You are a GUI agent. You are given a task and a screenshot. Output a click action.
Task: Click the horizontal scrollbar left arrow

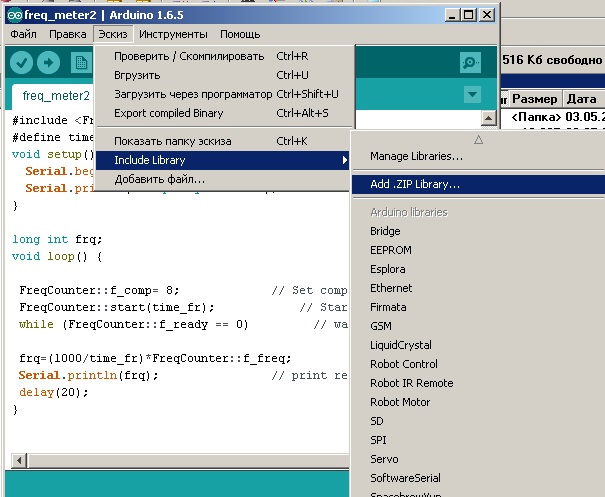click(x=19, y=460)
